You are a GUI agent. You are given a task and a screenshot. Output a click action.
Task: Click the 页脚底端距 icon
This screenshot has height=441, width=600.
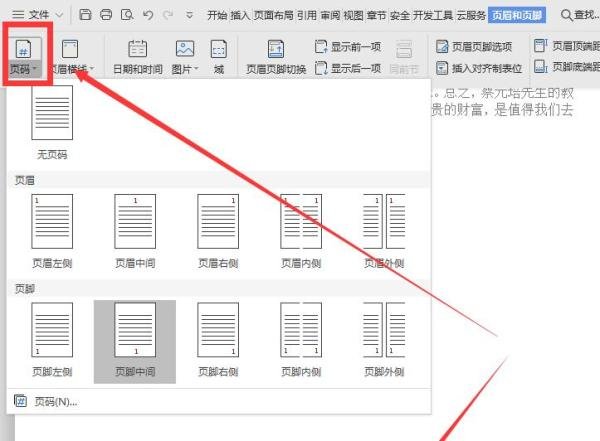pos(540,66)
